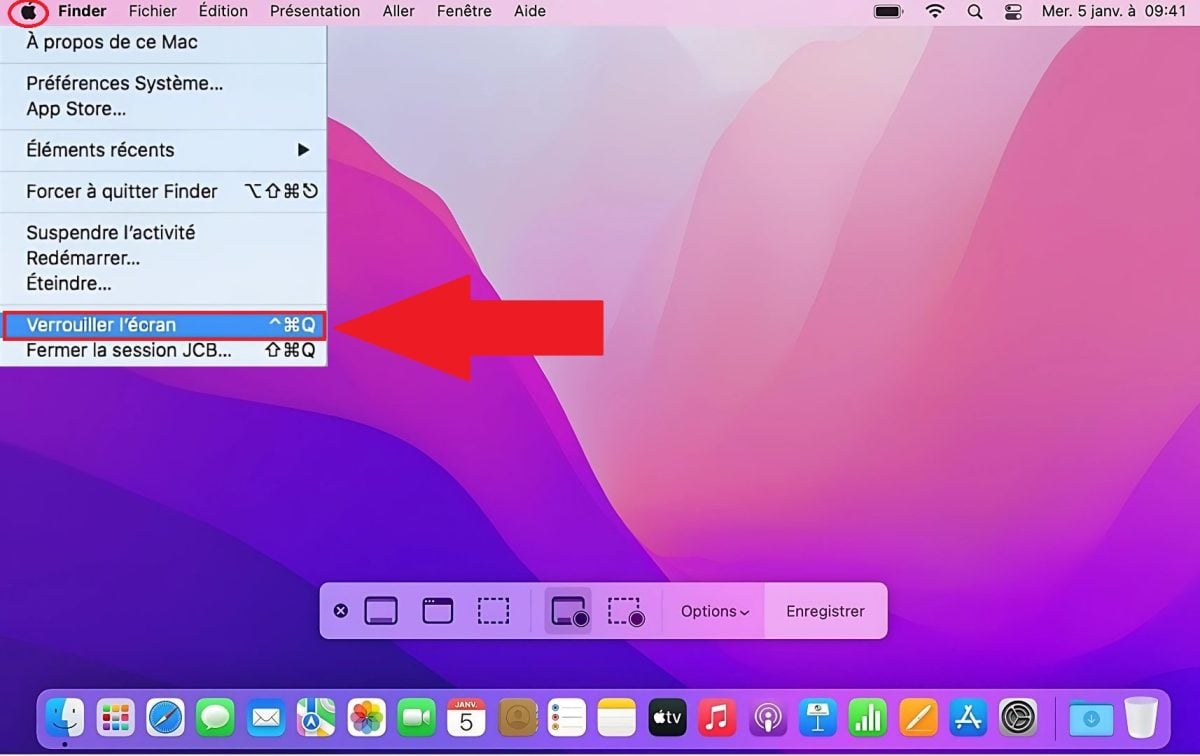Open the Aide menu
The width and height of the screenshot is (1200, 756).
pos(530,12)
